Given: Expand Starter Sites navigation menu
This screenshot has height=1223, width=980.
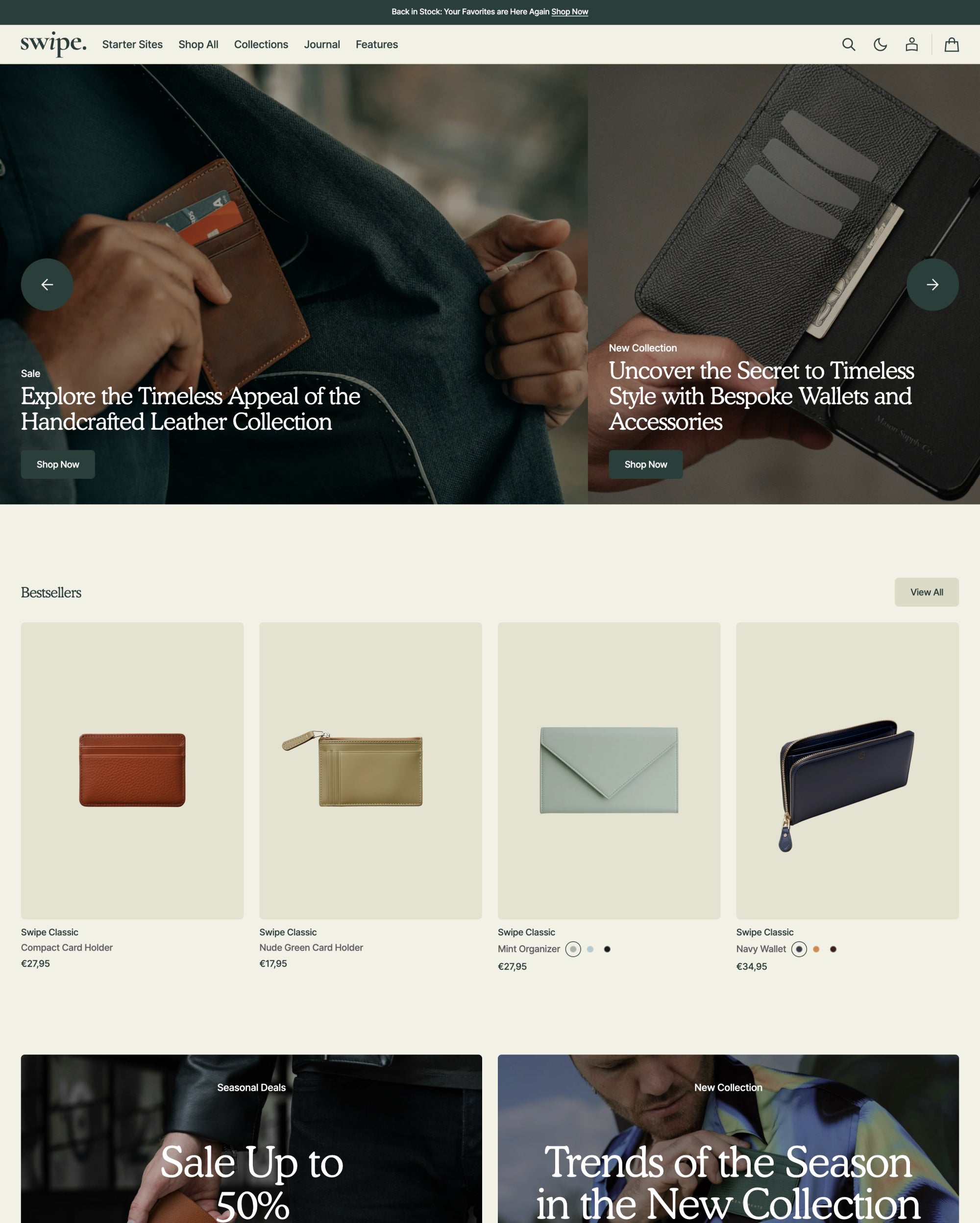Looking at the screenshot, I should 132,44.
